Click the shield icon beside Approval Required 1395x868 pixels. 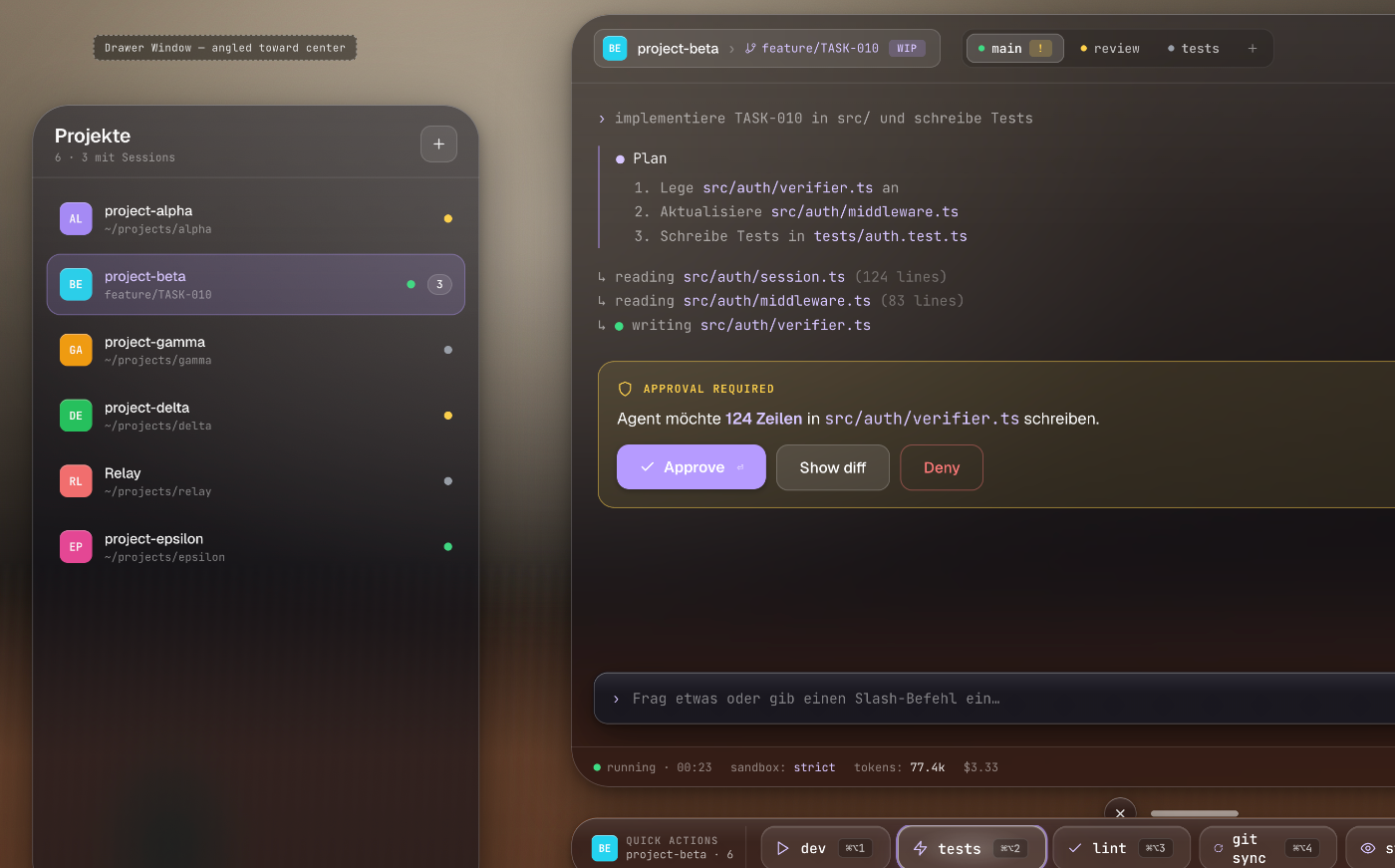coord(625,389)
